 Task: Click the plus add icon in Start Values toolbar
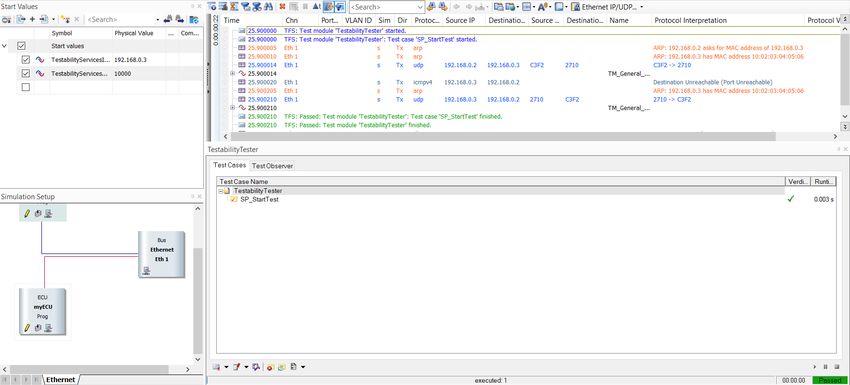tap(32, 20)
